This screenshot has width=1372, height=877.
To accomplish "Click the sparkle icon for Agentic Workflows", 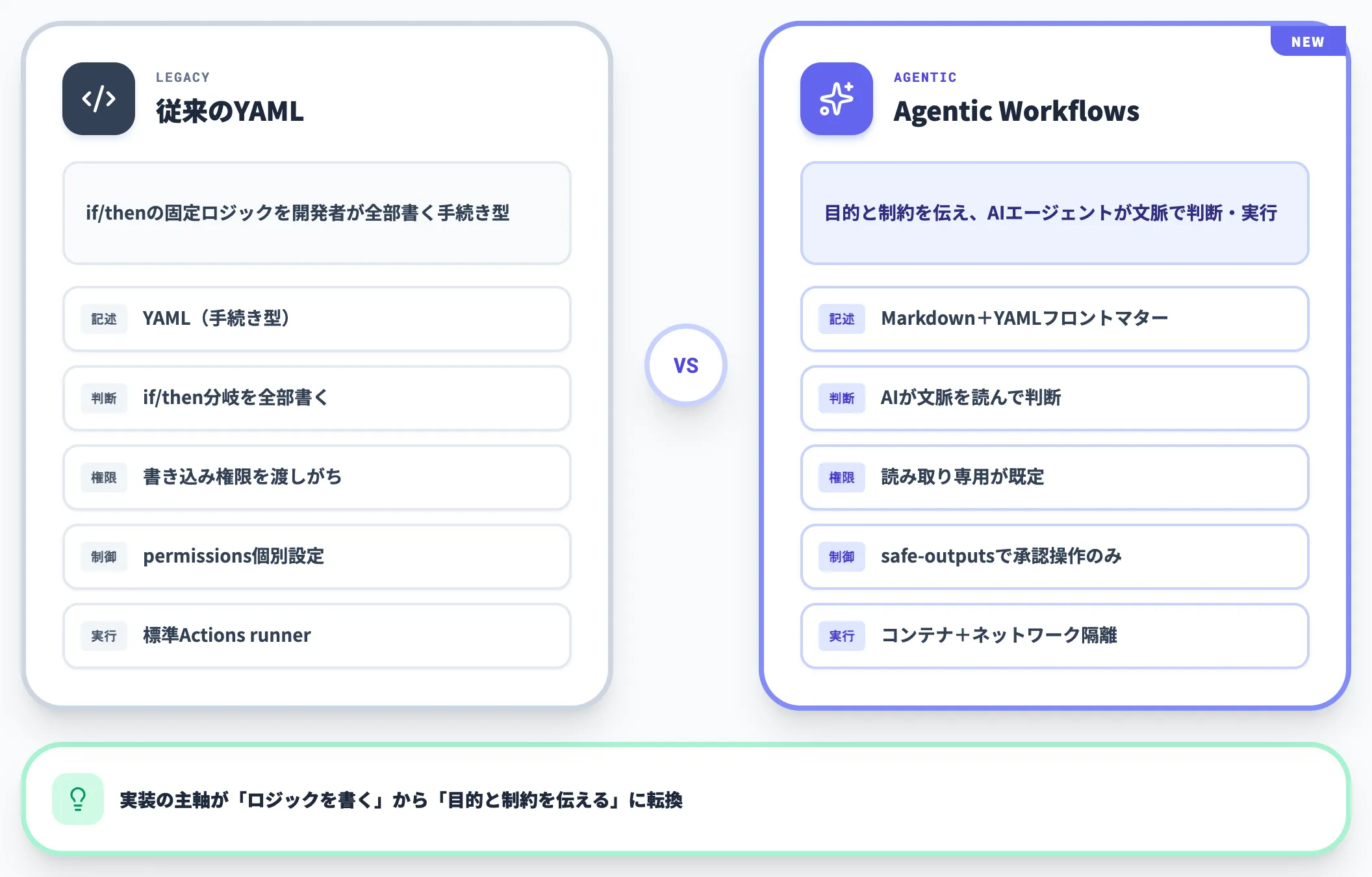I will click(837, 99).
